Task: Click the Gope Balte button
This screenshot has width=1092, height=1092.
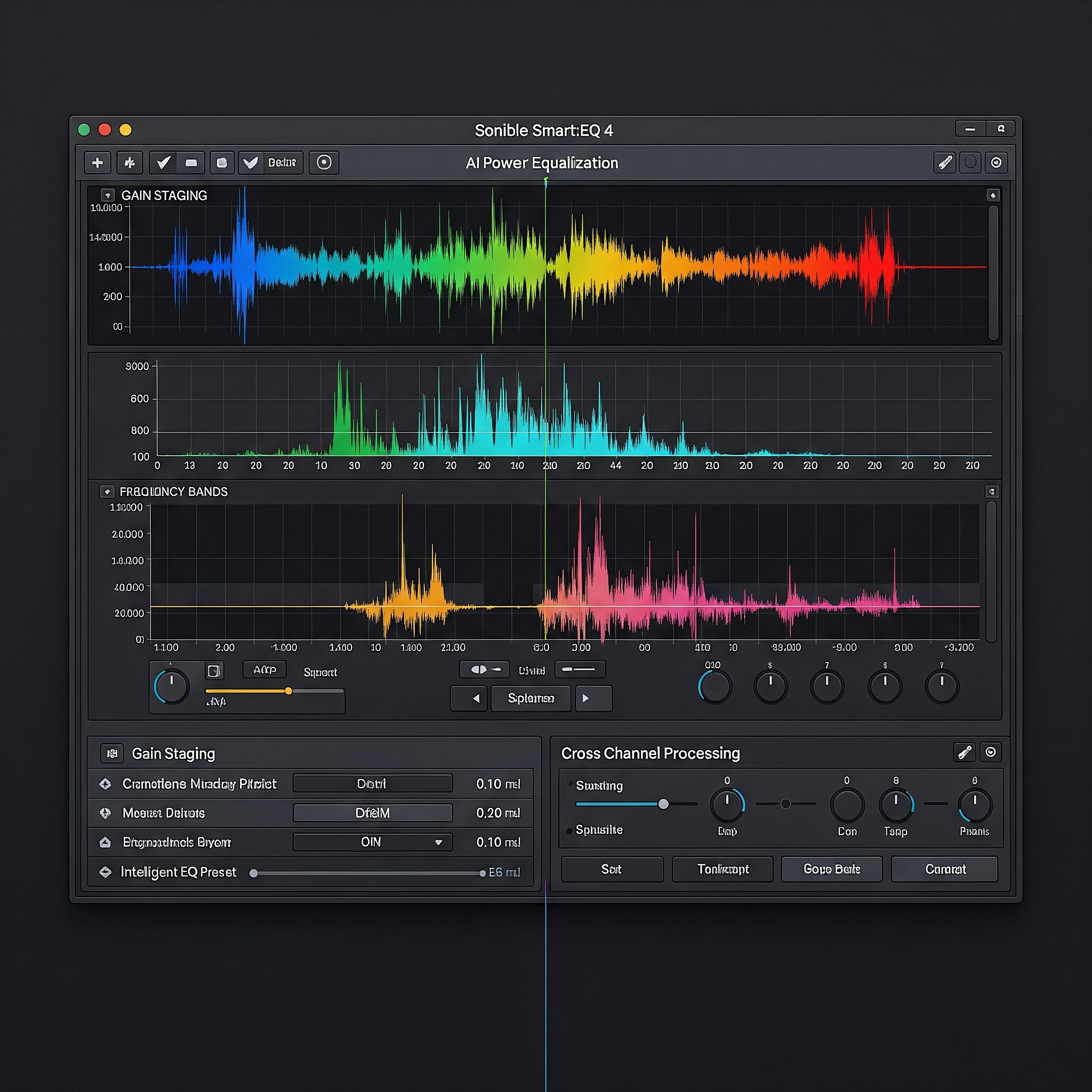Action: tap(831, 869)
